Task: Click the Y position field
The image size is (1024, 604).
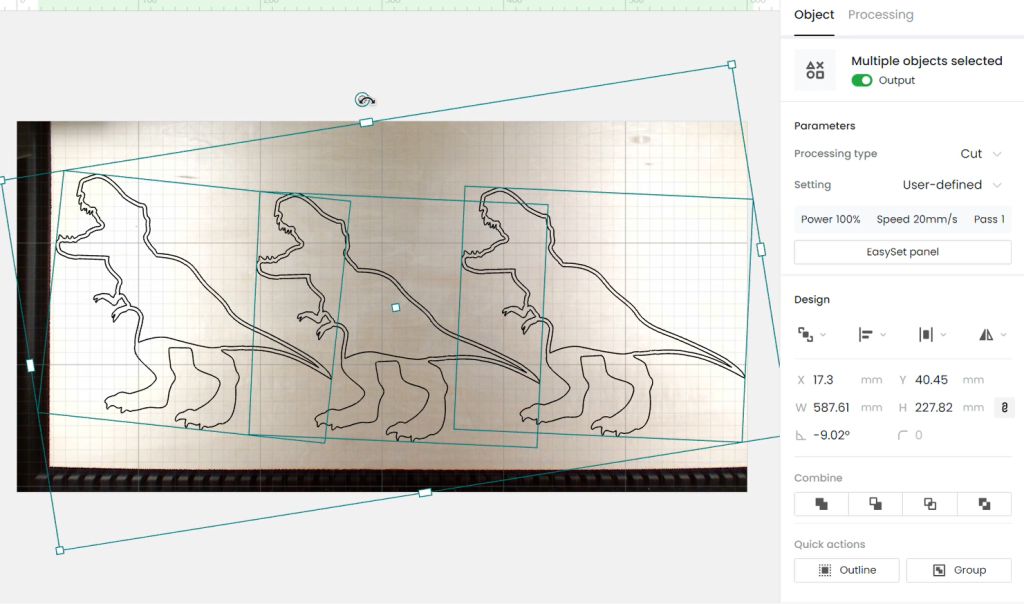Action: pos(940,380)
